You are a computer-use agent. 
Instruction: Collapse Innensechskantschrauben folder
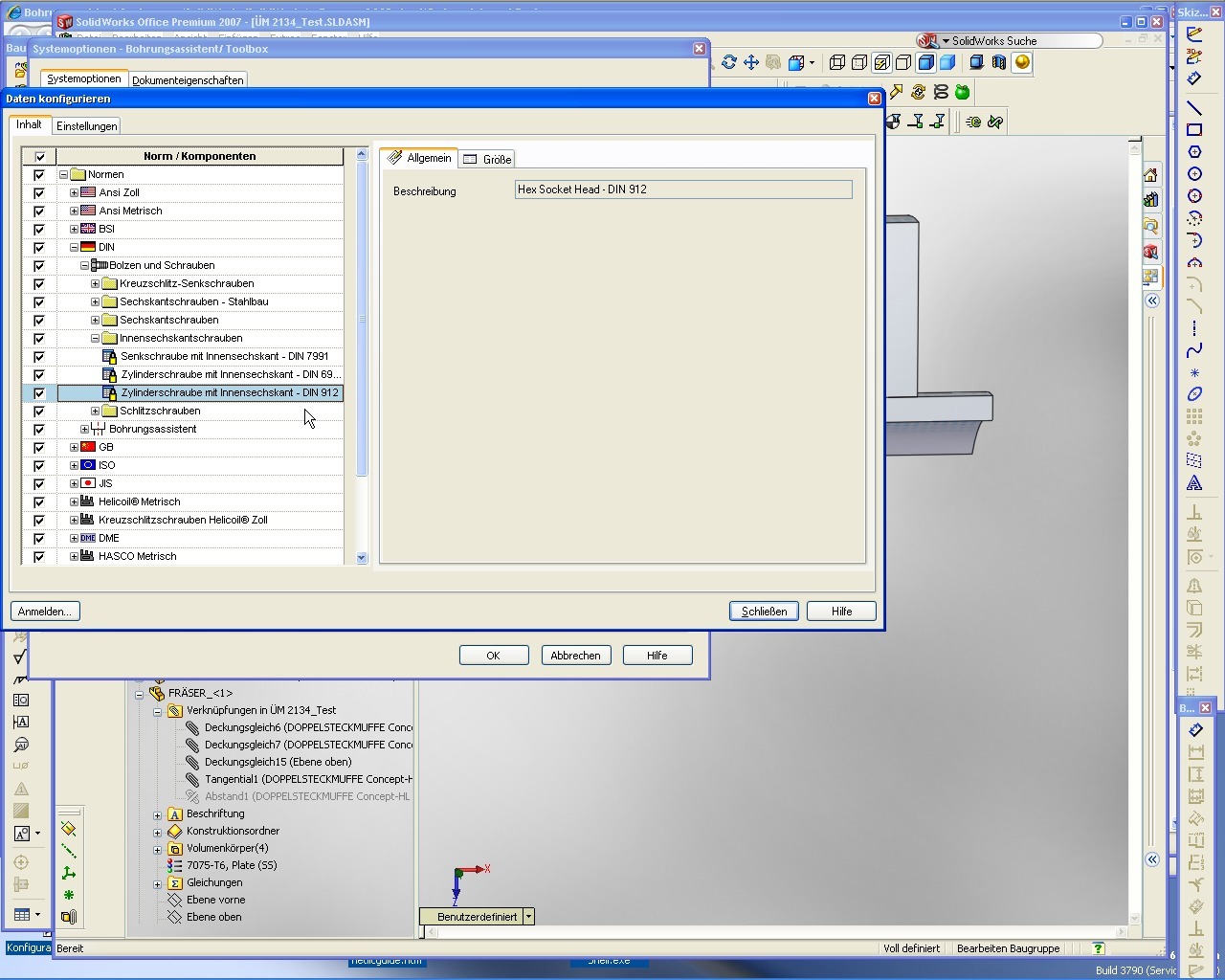click(95, 338)
